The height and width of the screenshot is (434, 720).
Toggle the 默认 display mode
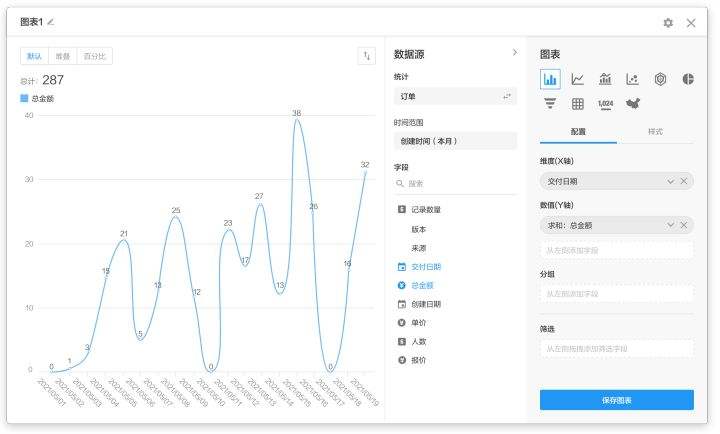[x=35, y=57]
